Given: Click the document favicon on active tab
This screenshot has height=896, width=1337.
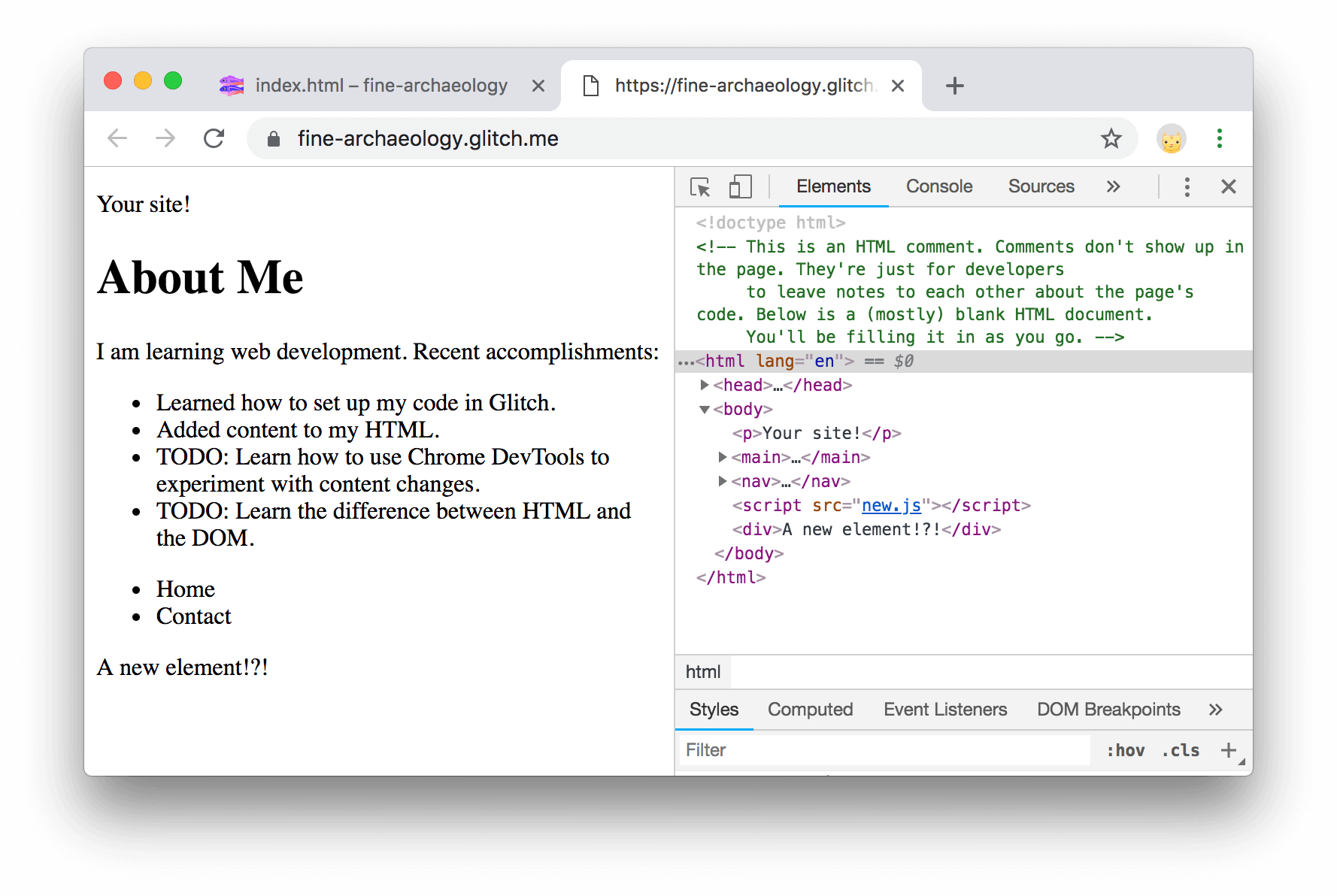Looking at the screenshot, I should coord(592,86).
